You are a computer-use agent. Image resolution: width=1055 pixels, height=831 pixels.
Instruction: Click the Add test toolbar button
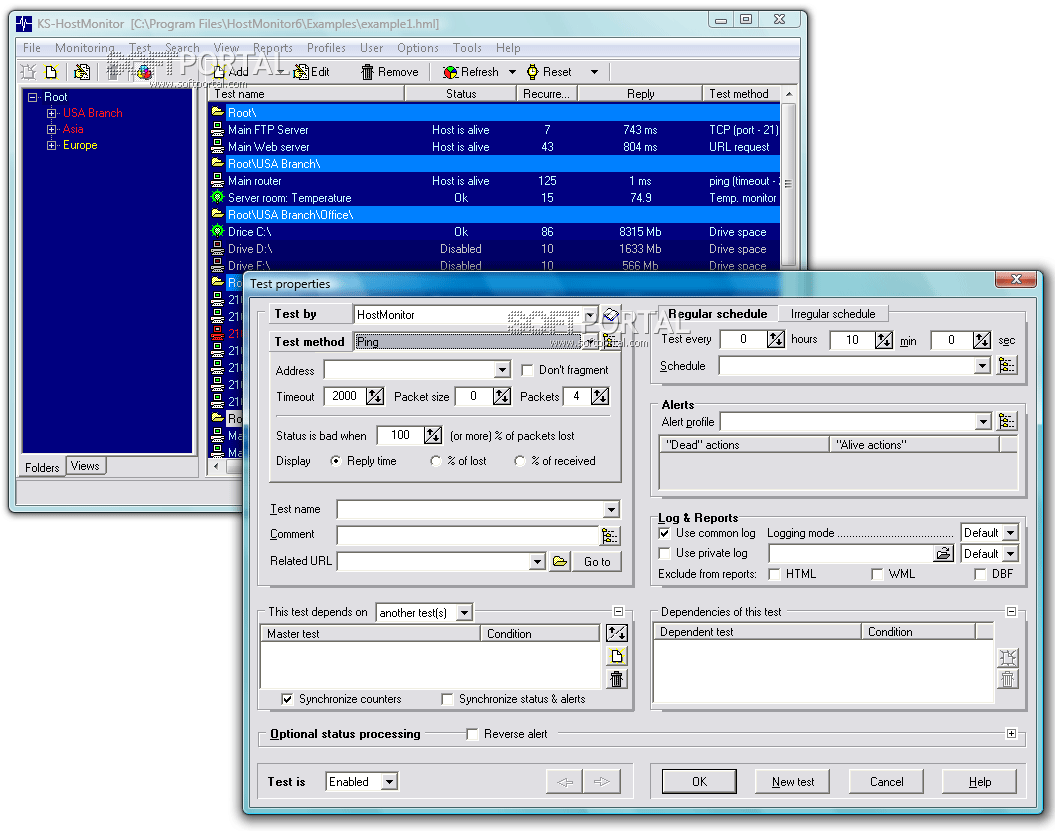coord(231,71)
